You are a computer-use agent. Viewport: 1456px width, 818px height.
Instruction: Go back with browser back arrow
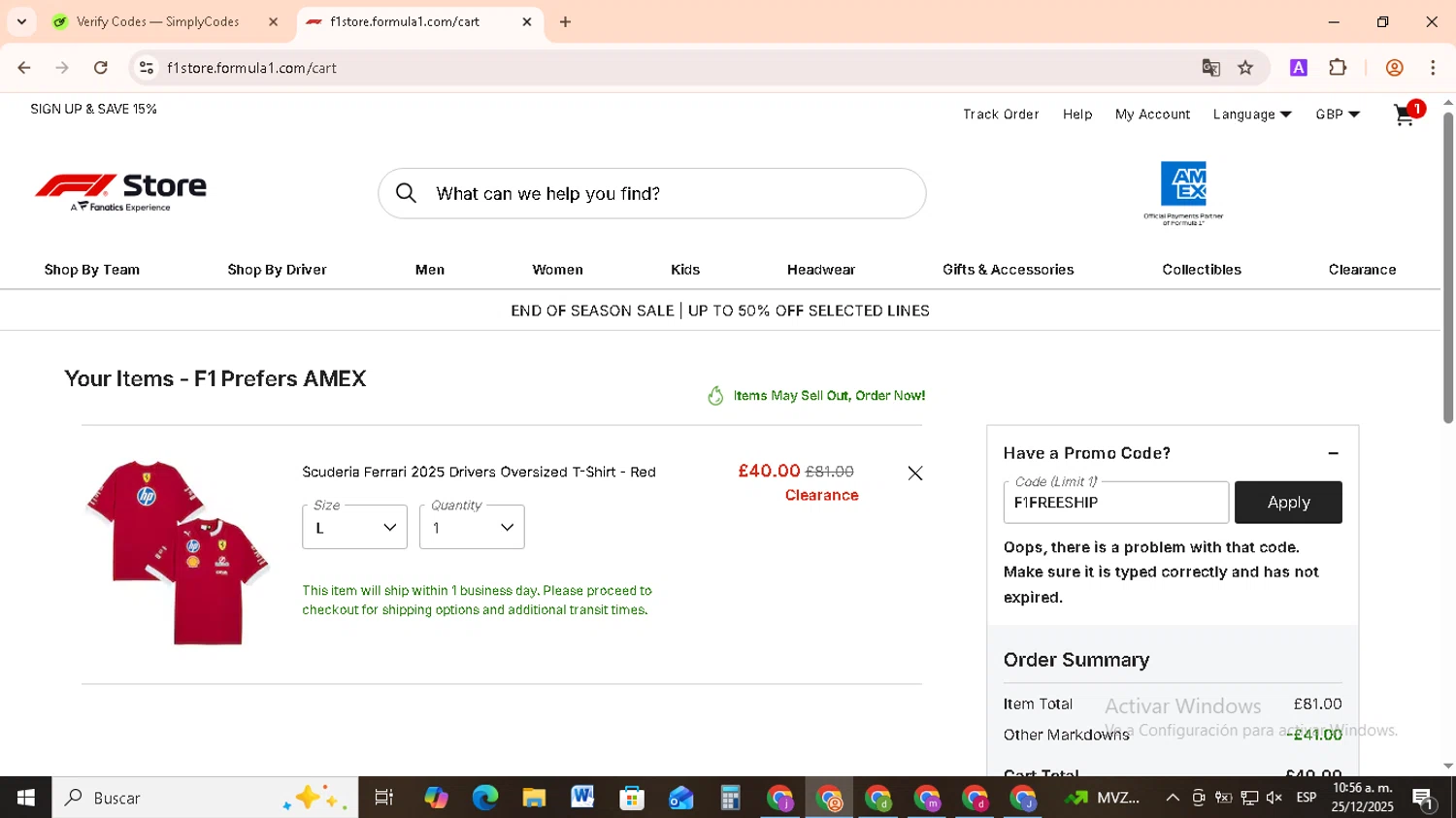[24, 68]
